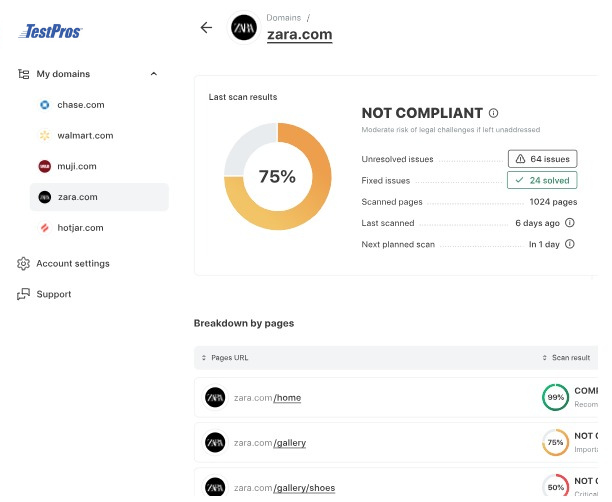Open the 64 issues button
This screenshot has height=502, width=612.
click(x=543, y=159)
